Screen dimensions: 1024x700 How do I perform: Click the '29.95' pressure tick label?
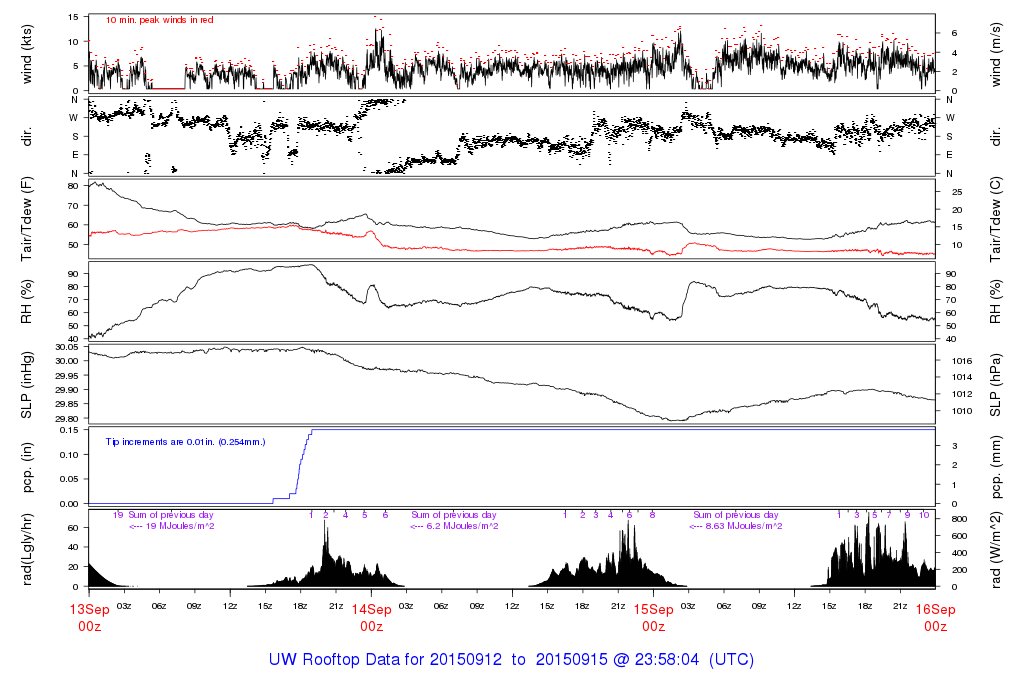[x=67, y=375]
